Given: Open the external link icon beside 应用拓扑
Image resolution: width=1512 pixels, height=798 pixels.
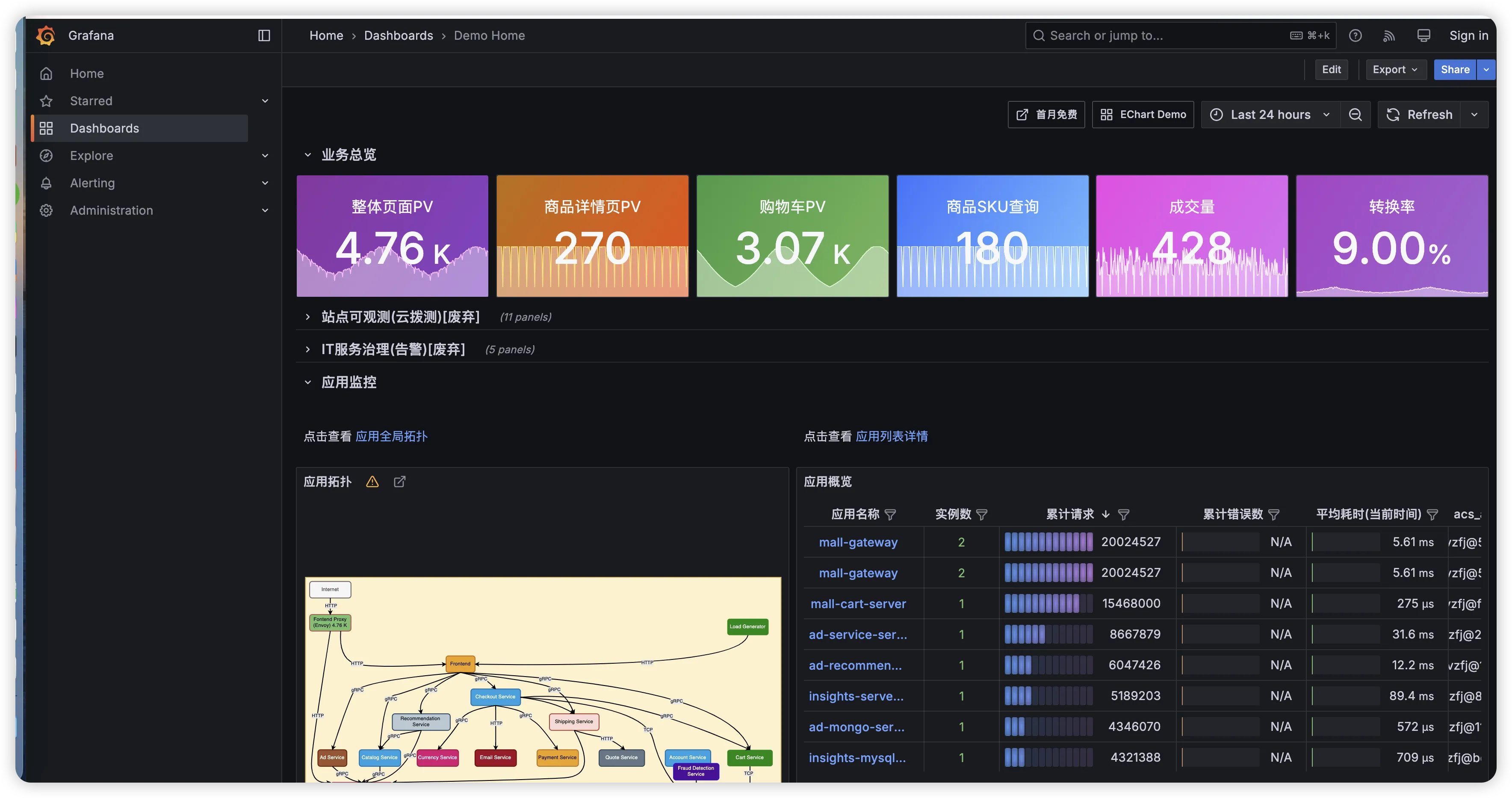Looking at the screenshot, I should (x=400, y=482).
